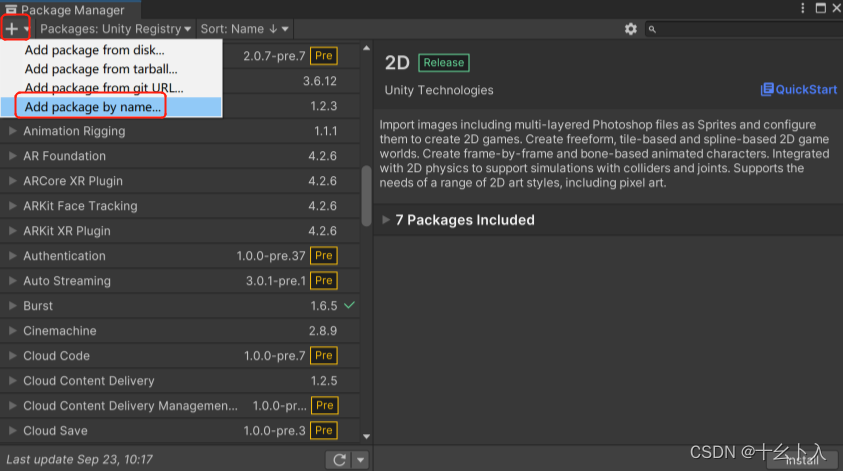The image size is (843, 471).
Task: Expand Animation Rigging versions
Action: click(x=12, y=131)
